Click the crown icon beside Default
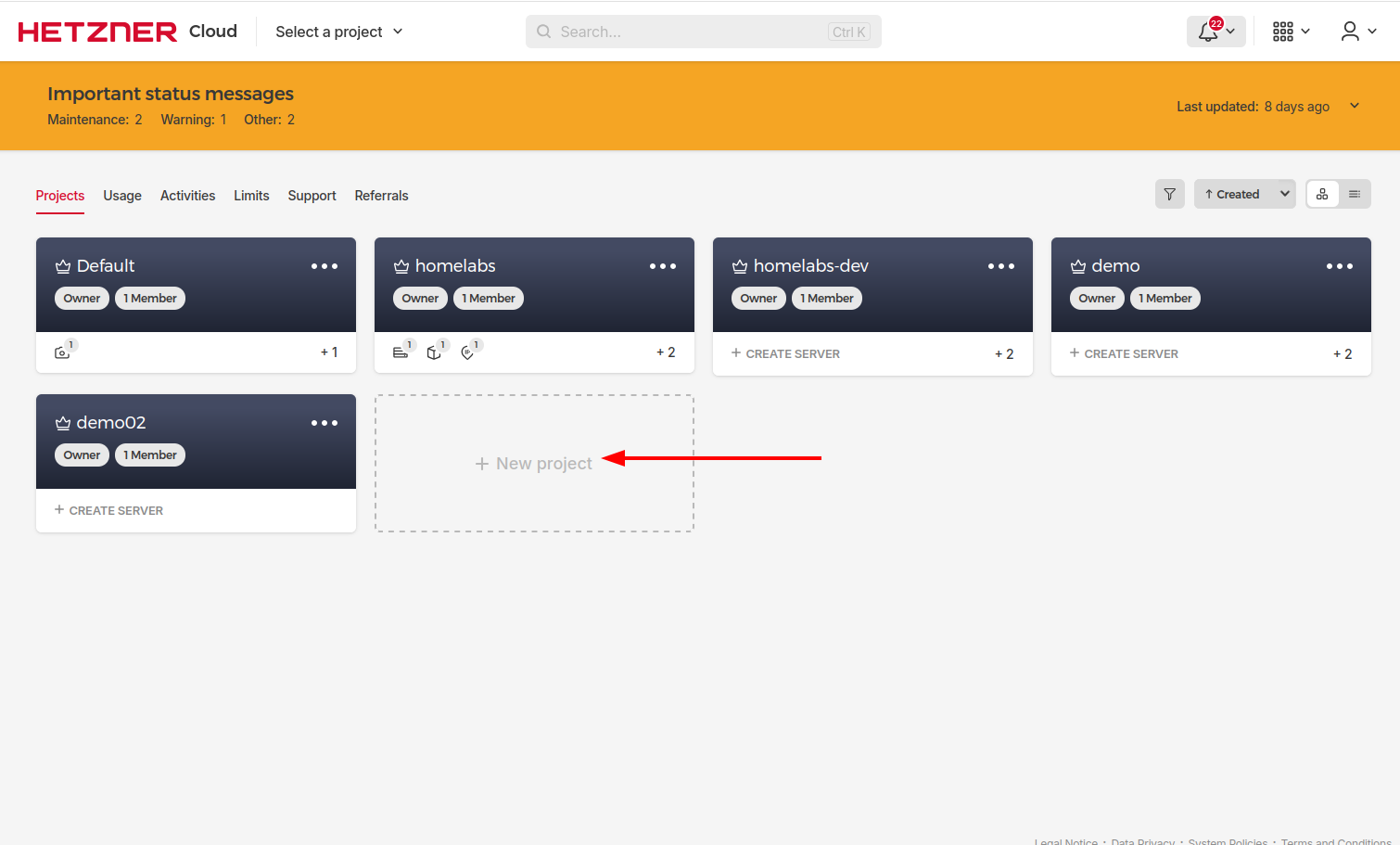This screenshot has width=1400, height=845. click(63, 266)
